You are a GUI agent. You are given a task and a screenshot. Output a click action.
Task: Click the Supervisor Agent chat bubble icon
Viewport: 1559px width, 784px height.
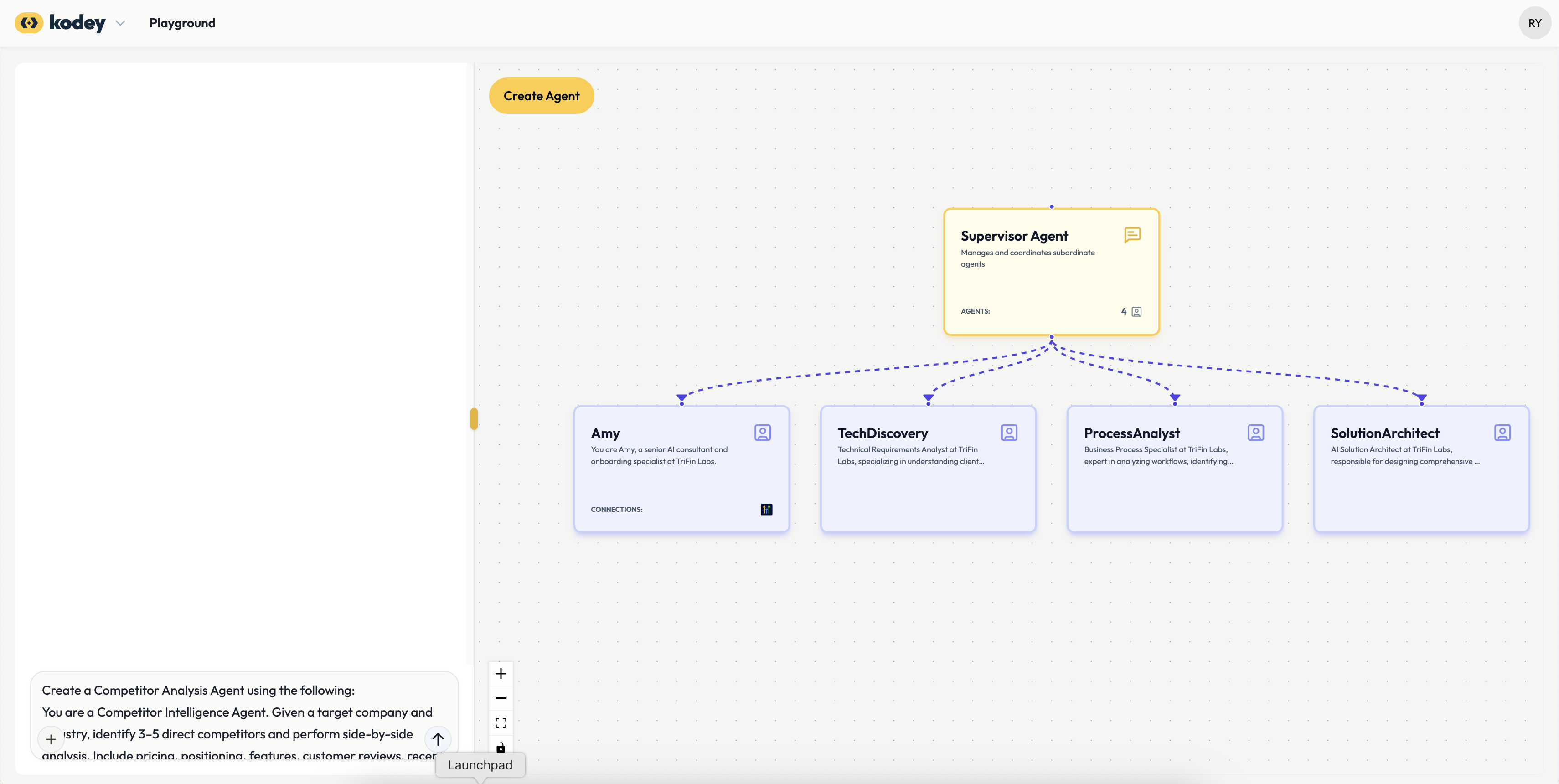pos(1132,235)
